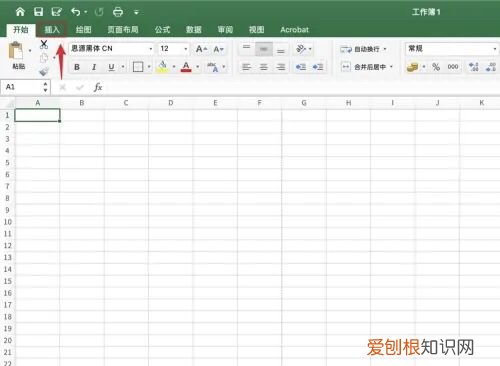Click the fx insert function icon

[x=98, y=87]
